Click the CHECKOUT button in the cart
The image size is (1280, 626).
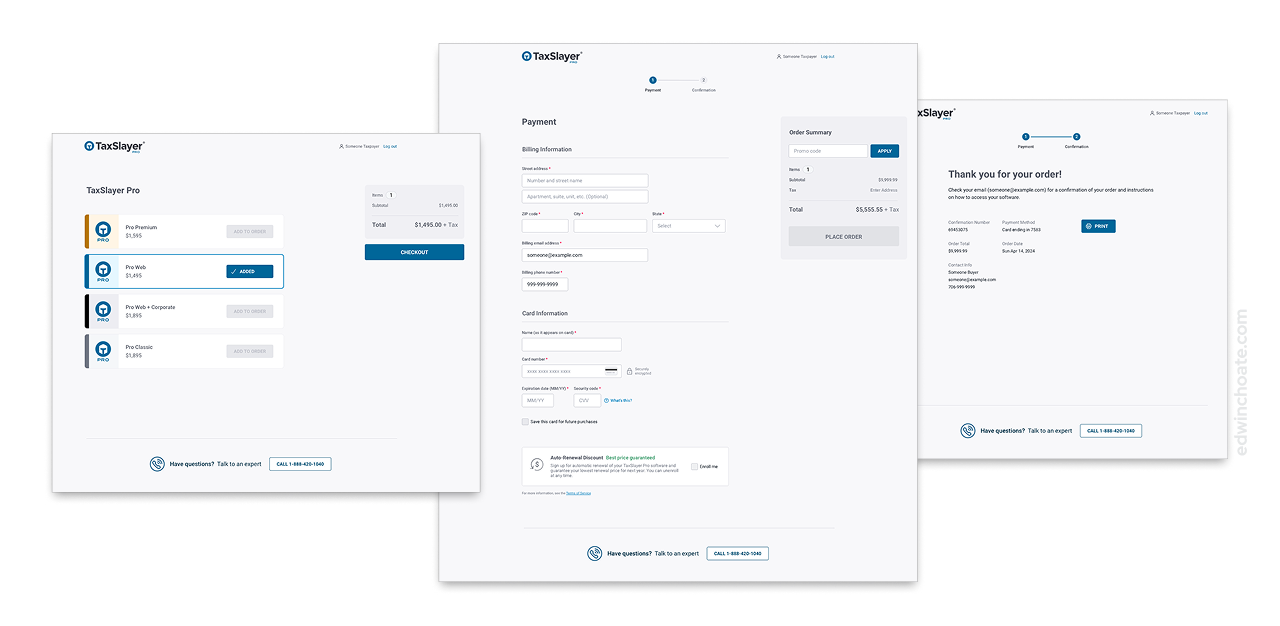pyautogui.click(x=414, y=251)
